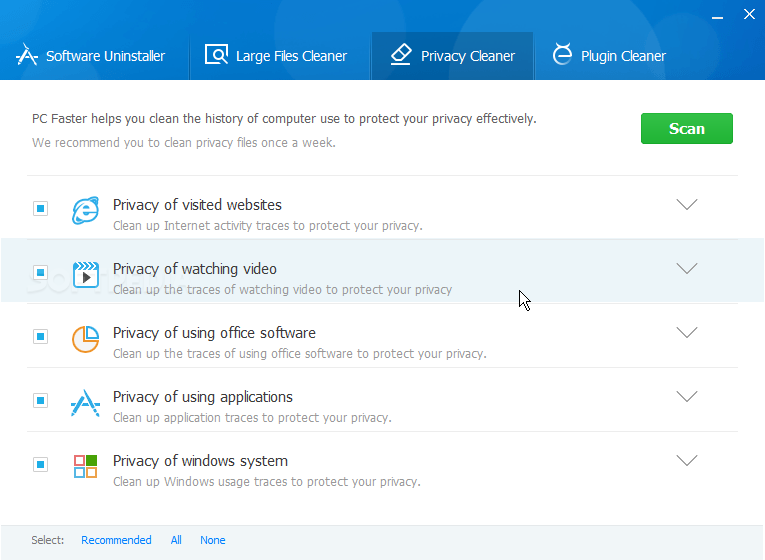This screenshot has width=765, height=560.
Task: Select the Recommended link
Action: 116,540
